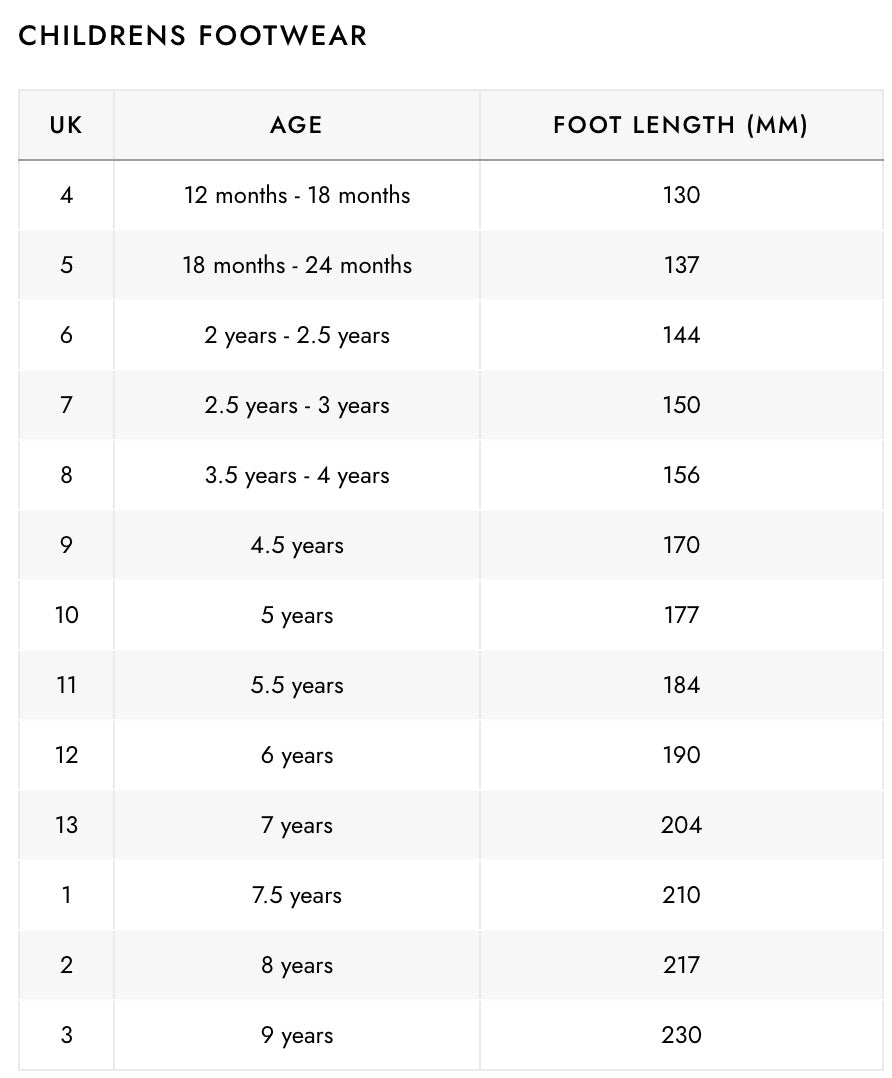Click foot length value 150
The image size is (892, 1078).
click(x=680, y=405)
